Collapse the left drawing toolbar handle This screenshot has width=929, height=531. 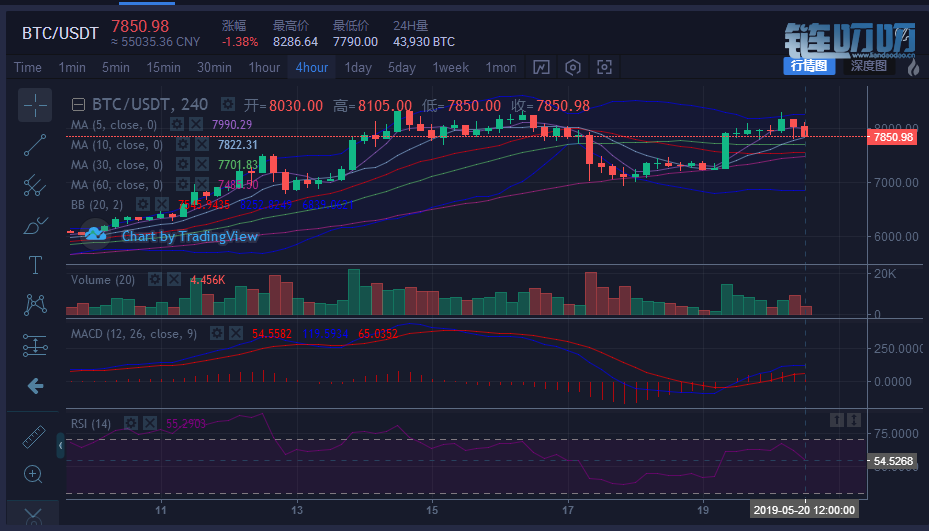pyautogui.click(x=60, y=445)
